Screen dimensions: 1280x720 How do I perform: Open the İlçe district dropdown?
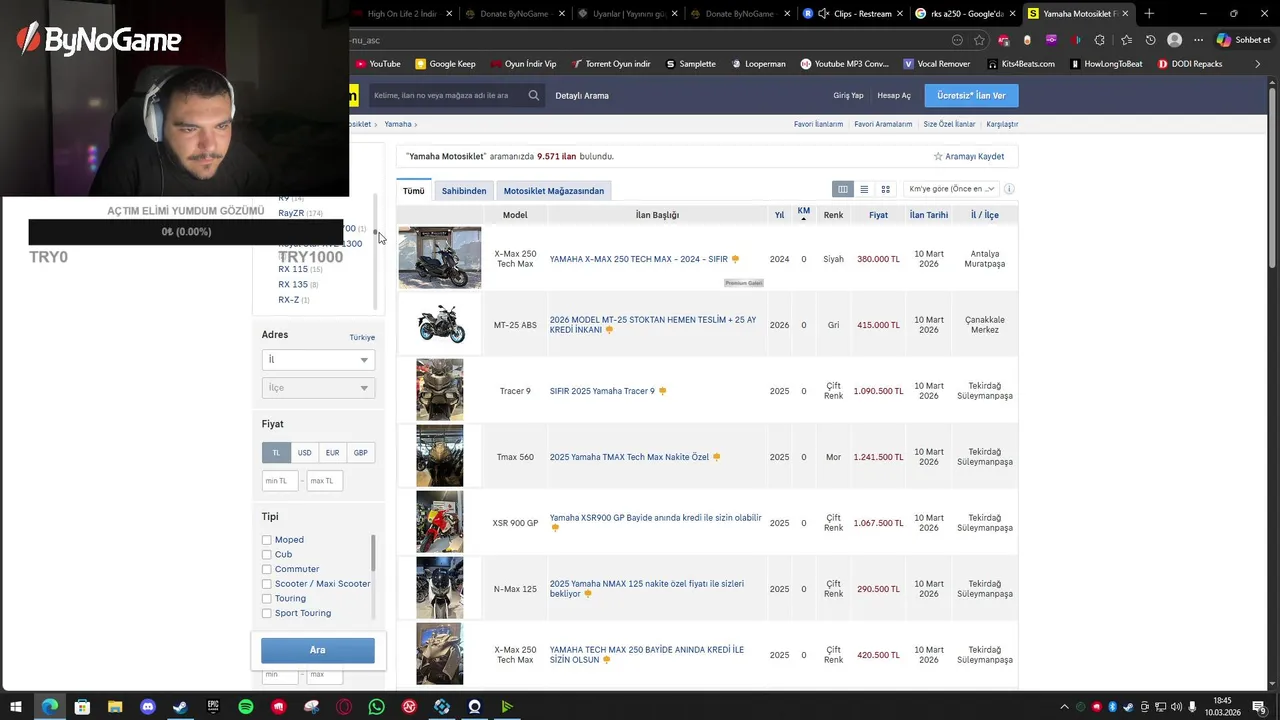coord(318,388)
